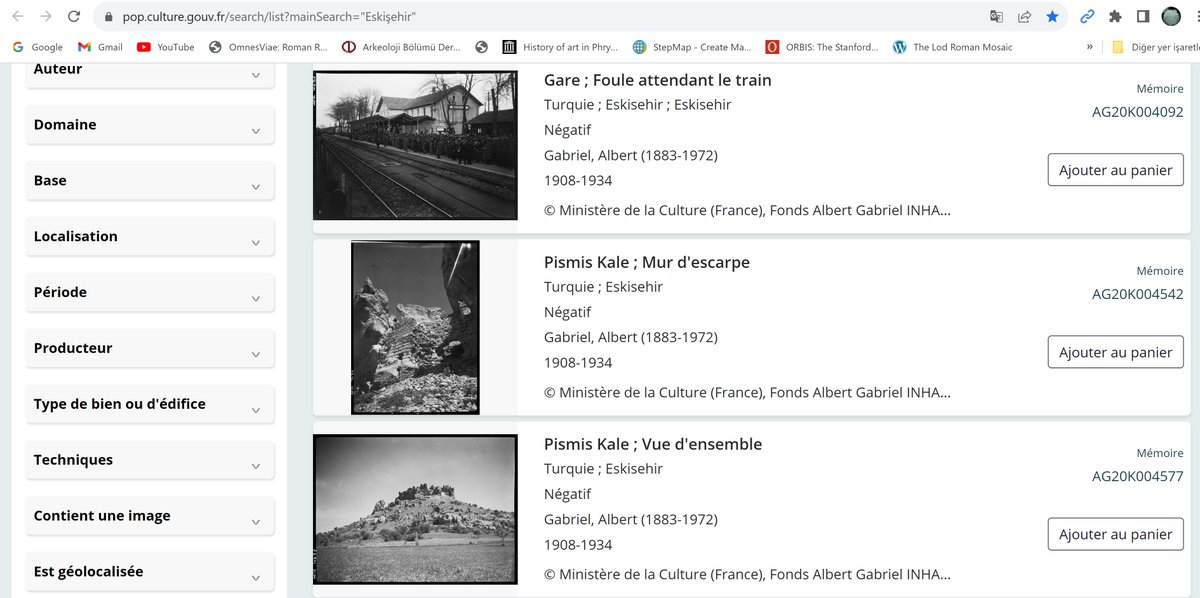The height and width of the screenshot is (598, 1200).
Task: Expand the Période filter
Action: (150, 293)
